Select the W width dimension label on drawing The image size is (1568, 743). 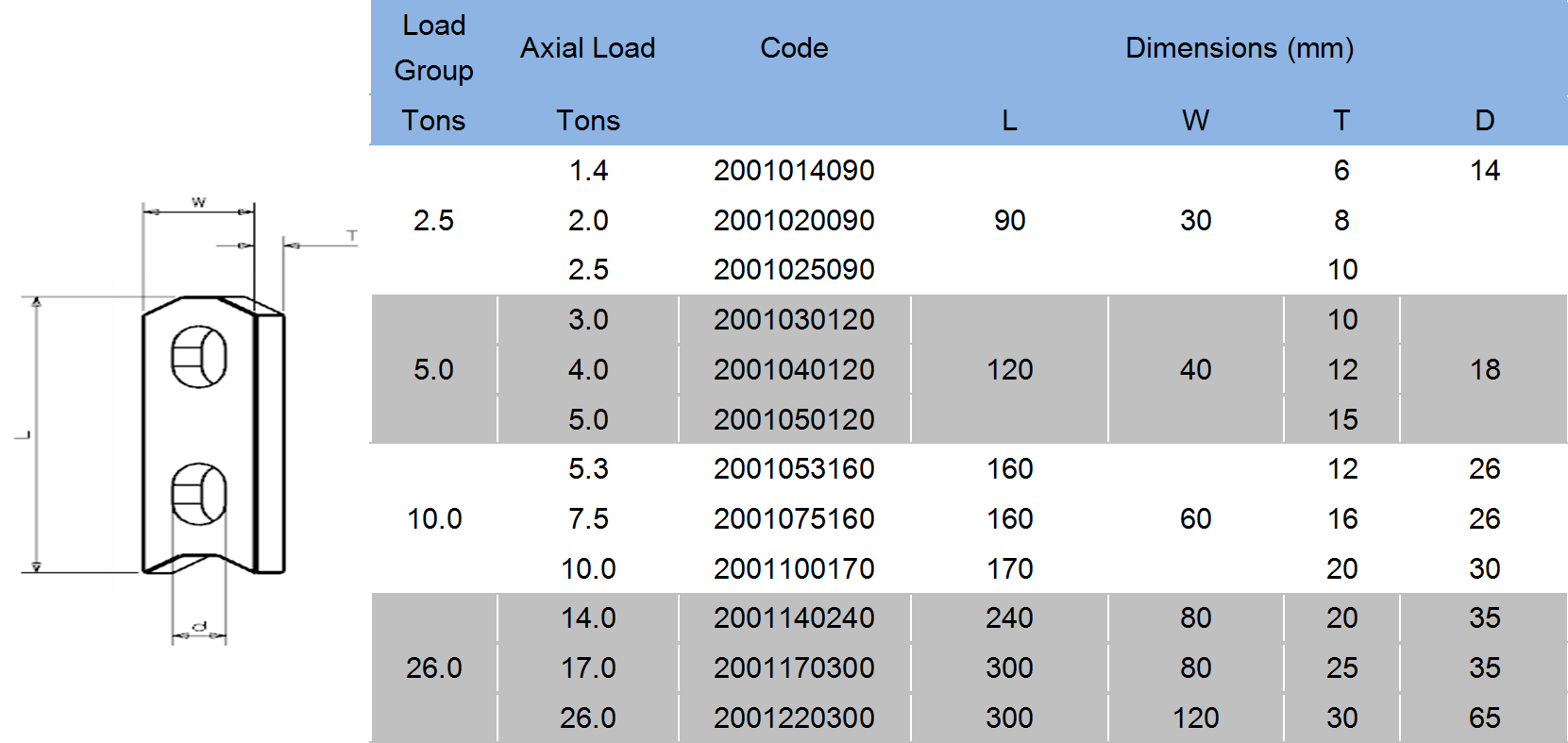(198, 202)
